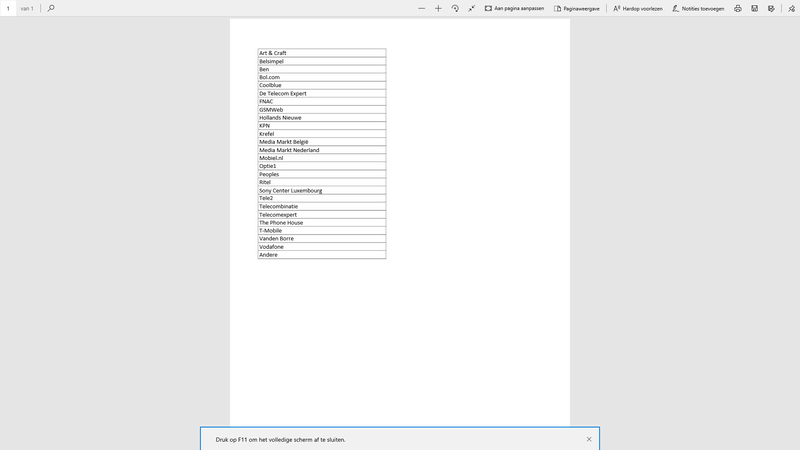Click the Telecomexpert row

click(321, 214)
